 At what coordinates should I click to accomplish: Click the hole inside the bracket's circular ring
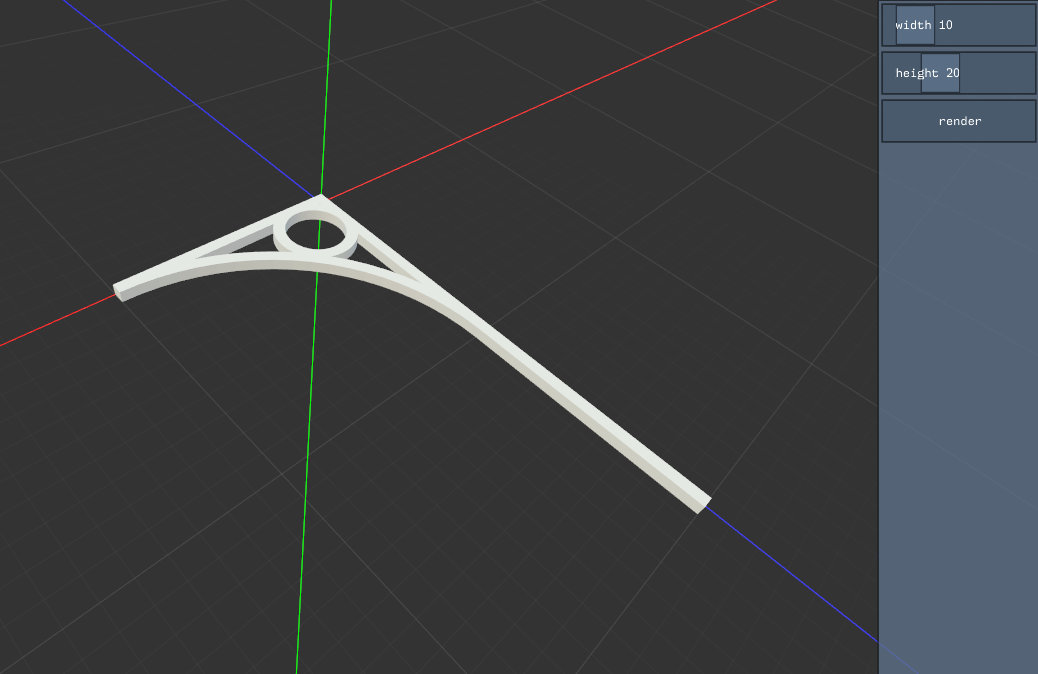pos(318,232)
